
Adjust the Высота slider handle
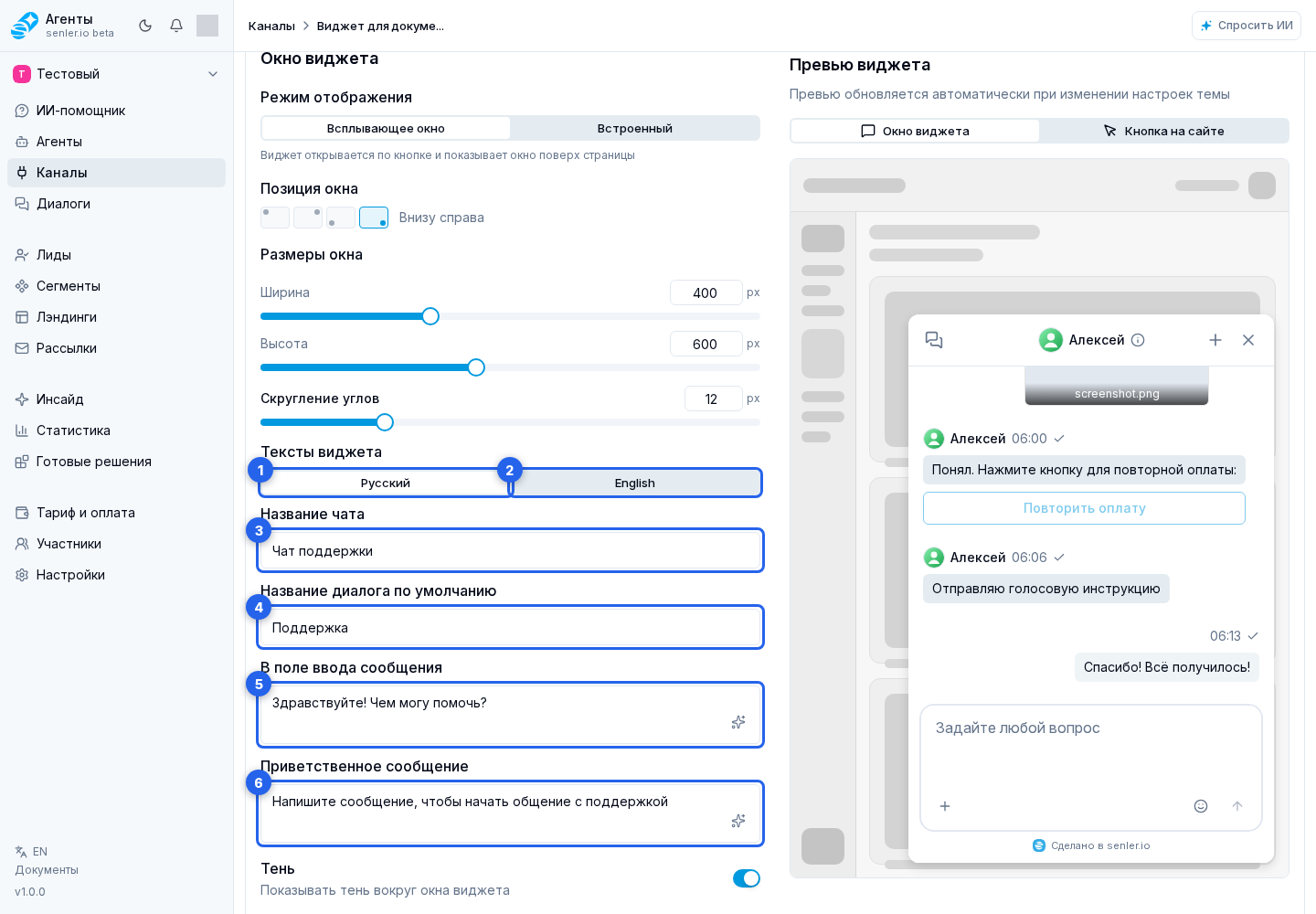tap(476, 367)
